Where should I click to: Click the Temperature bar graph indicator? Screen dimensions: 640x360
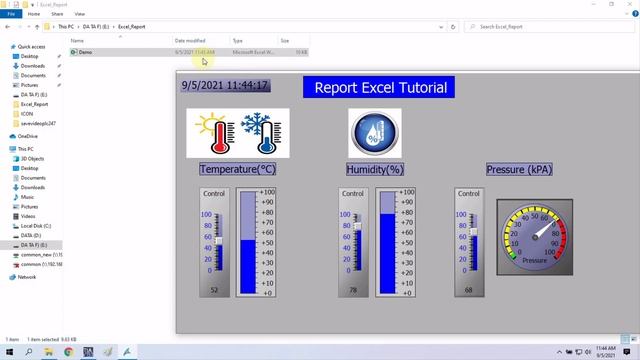click(256, 242)
